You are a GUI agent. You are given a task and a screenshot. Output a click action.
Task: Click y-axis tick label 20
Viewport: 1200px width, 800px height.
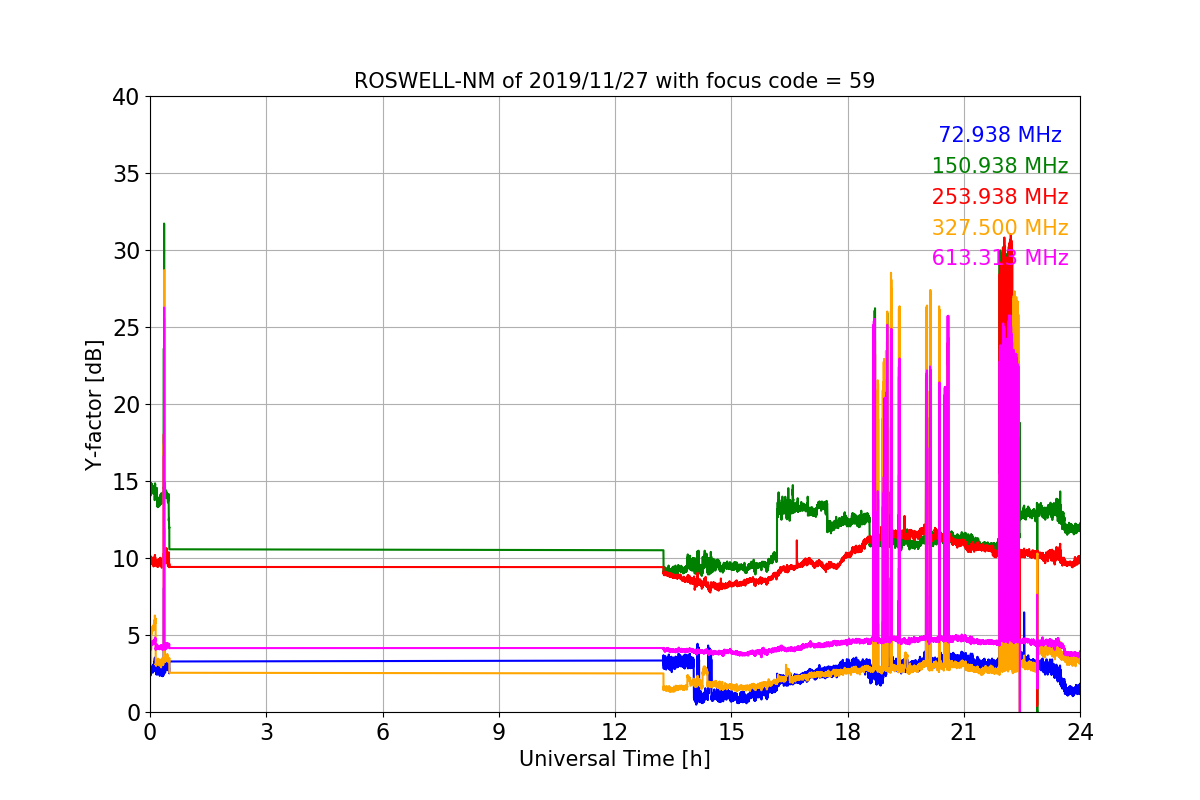click(x=125, y=405)
